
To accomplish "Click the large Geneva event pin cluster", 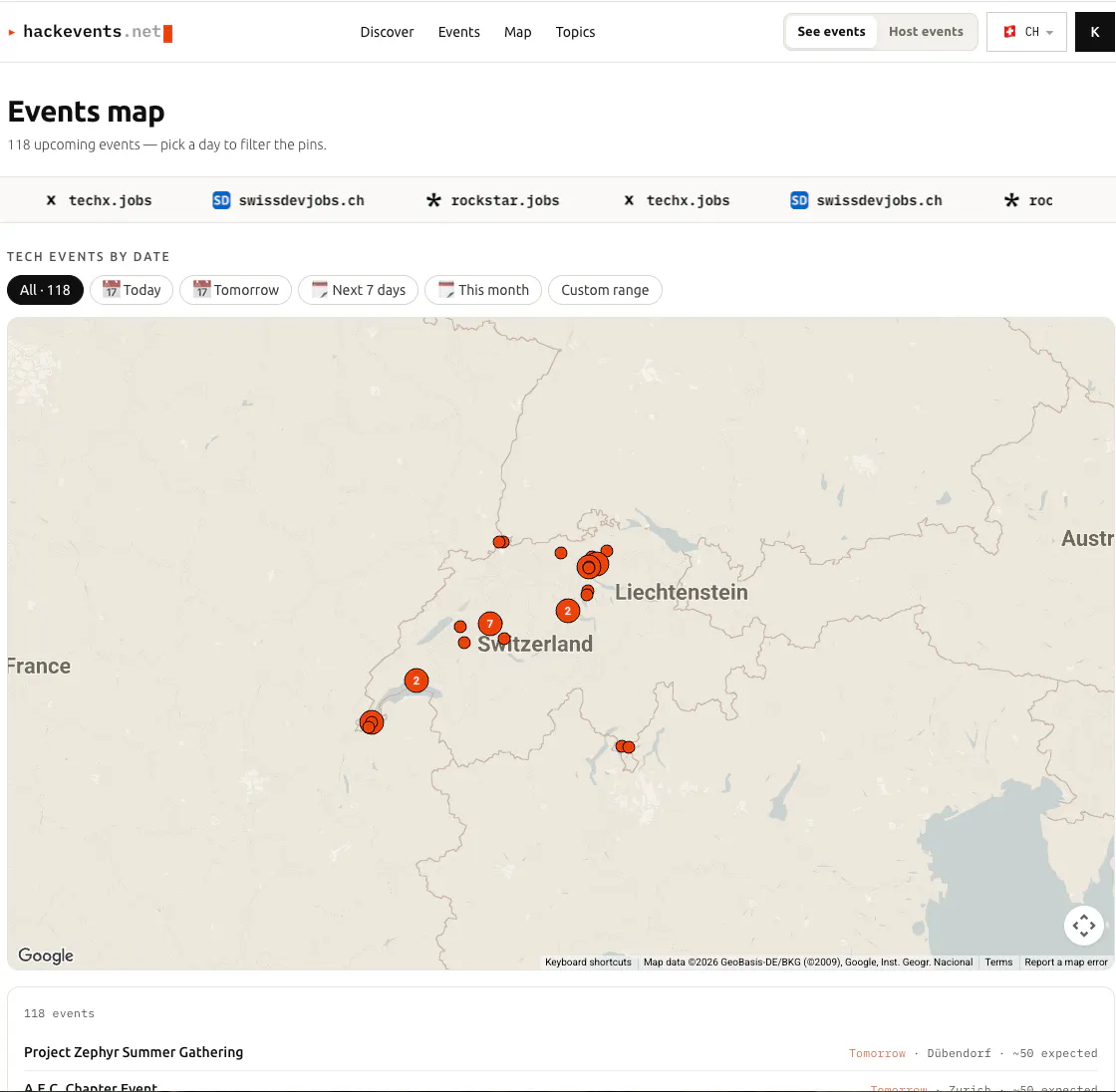I will 372,722.
